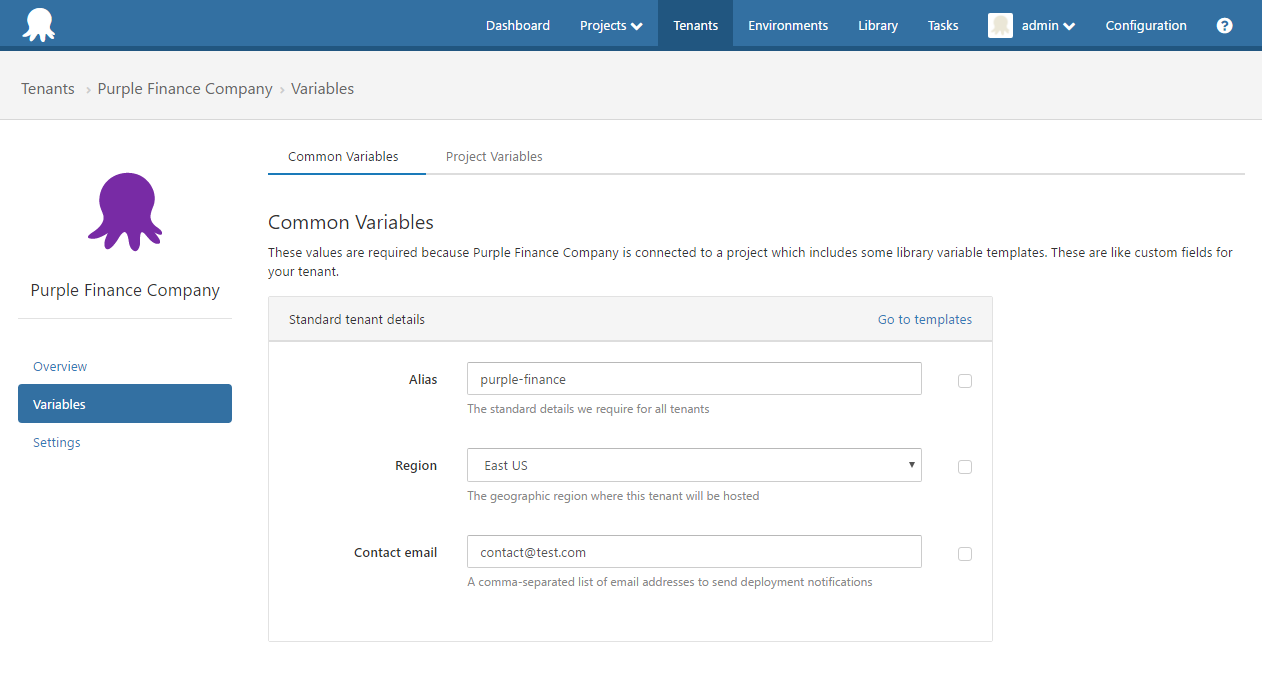Open the help icon in the navigation bar
The height and width of the screenshot is (698, 1262).
click(x=1224, y=25)
